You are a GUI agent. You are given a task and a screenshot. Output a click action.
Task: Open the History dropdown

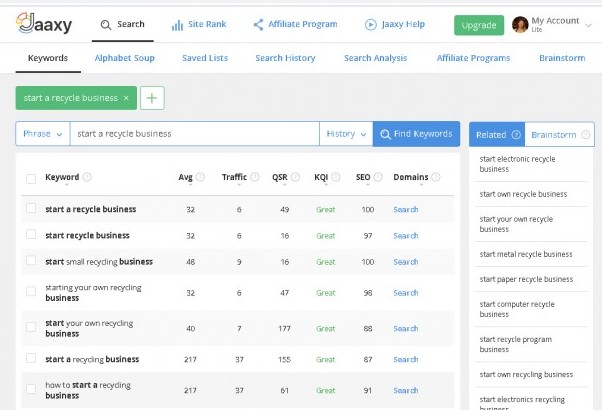[x=346, y=134]
